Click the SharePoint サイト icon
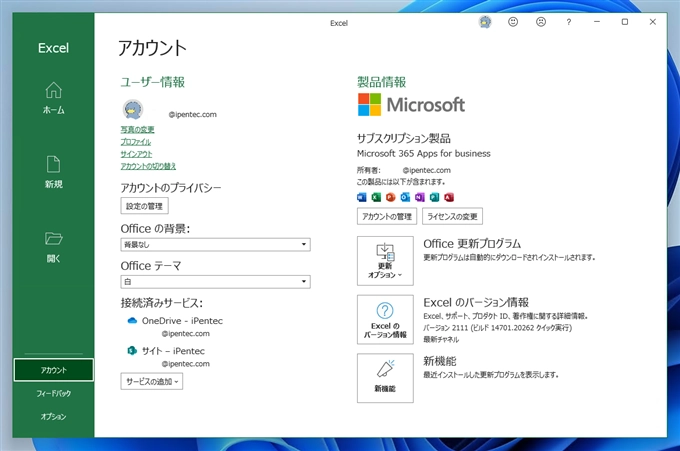 132,350
